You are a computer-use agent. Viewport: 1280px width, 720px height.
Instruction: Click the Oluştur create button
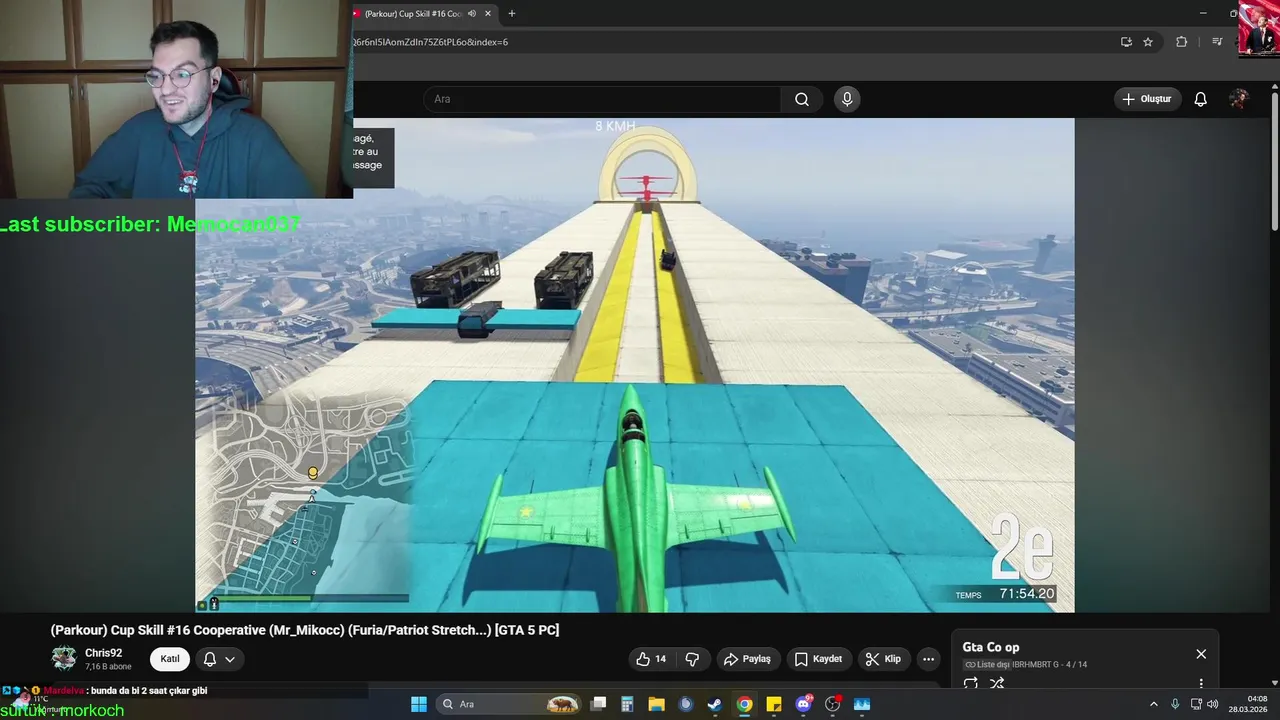click(x=1148, y=99)
